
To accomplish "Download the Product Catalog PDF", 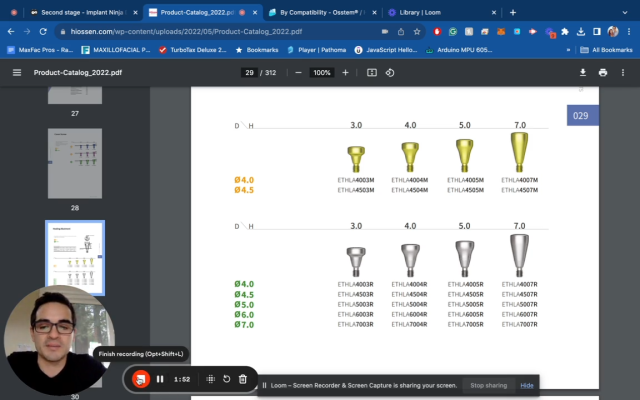I will click(x=583, y=73).
